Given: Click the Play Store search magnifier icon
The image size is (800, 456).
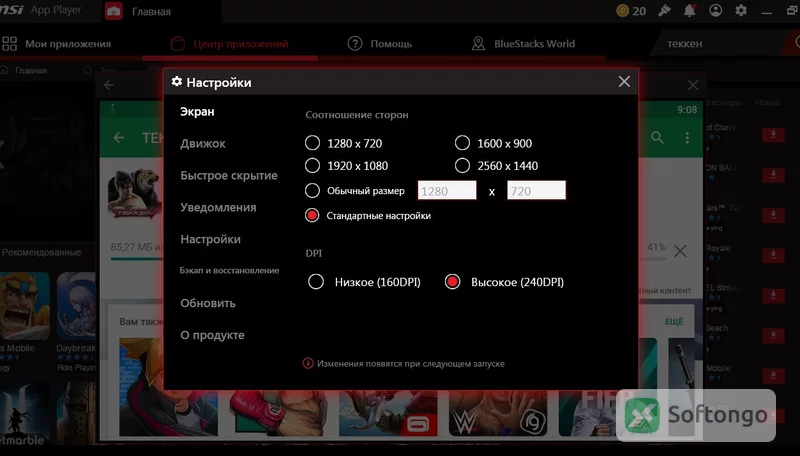Looking at the screenshot, I should (657, 137).
